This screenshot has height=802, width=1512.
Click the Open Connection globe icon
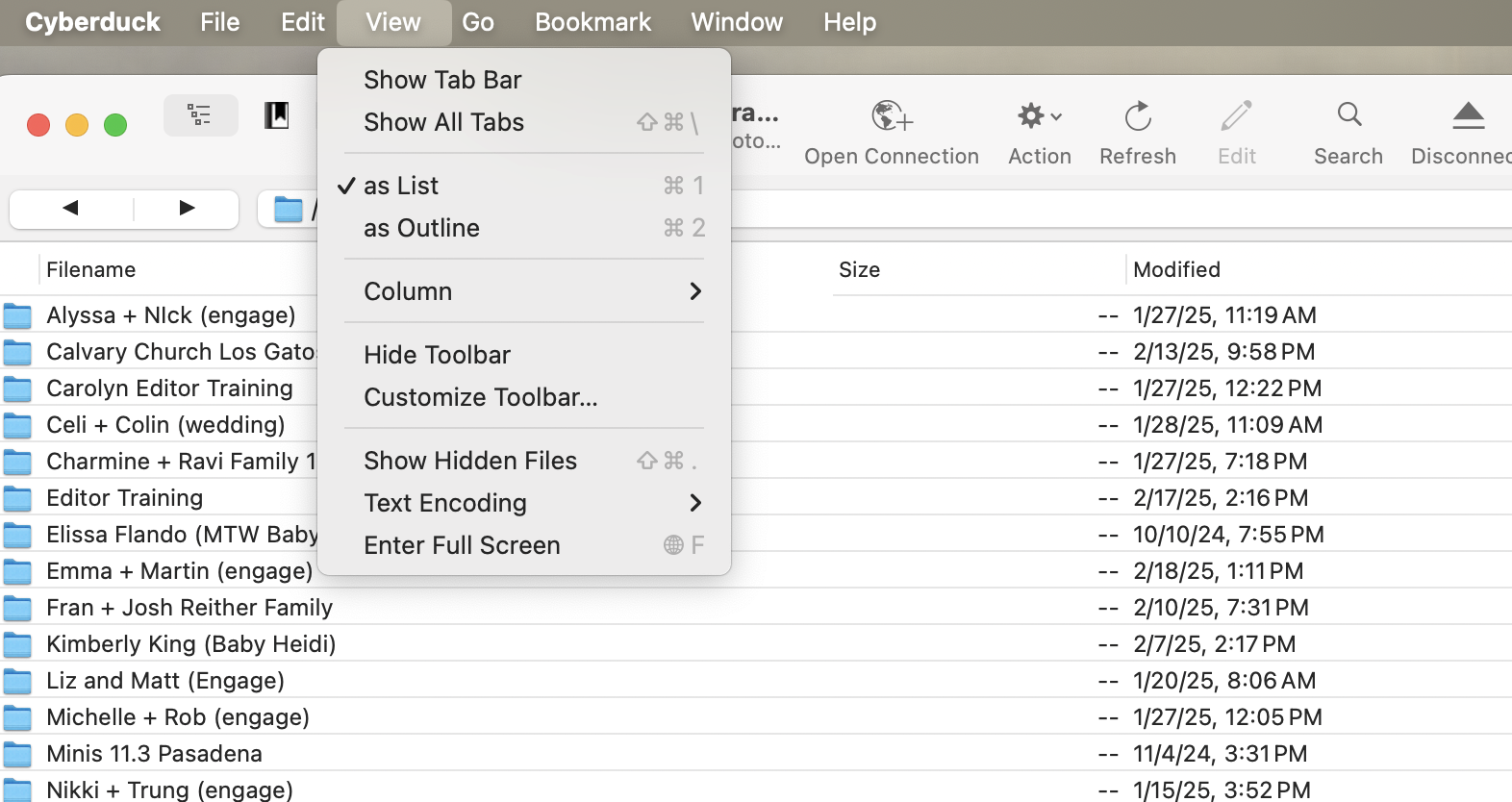point(891,116)
